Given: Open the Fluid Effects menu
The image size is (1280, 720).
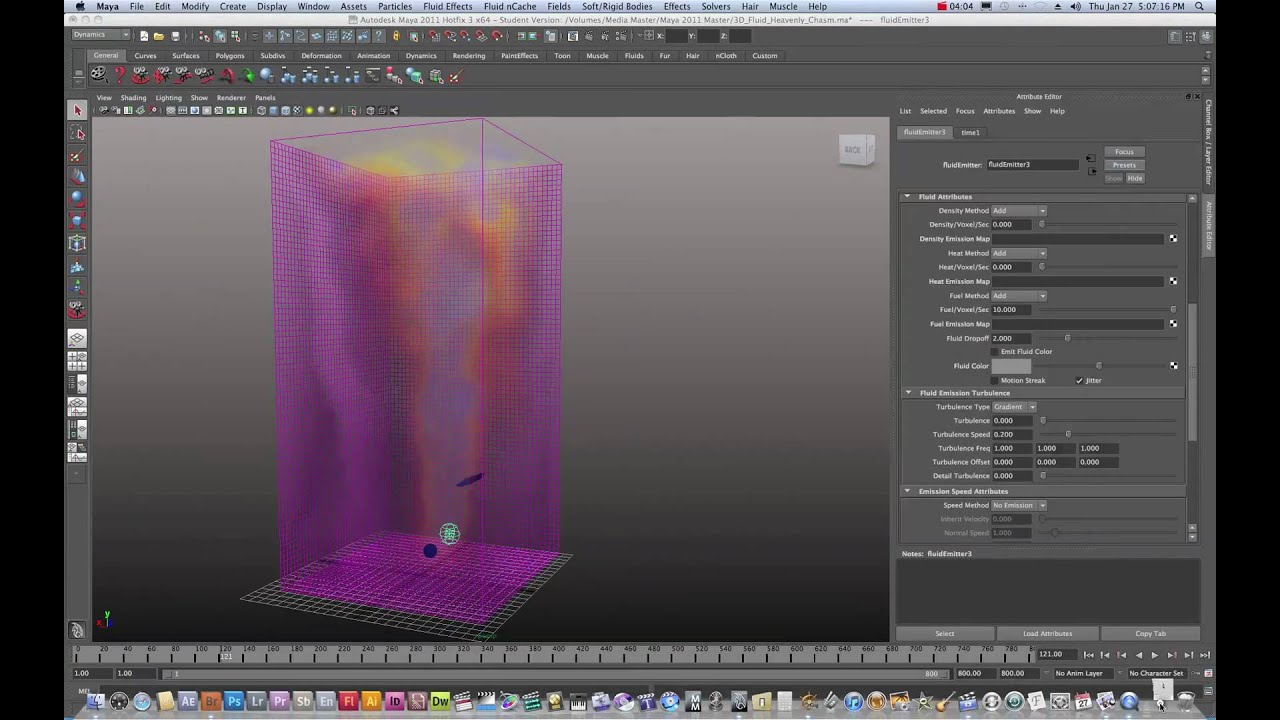Looking at the screenshot, I should pyautogui.click(x=447, y=6).
